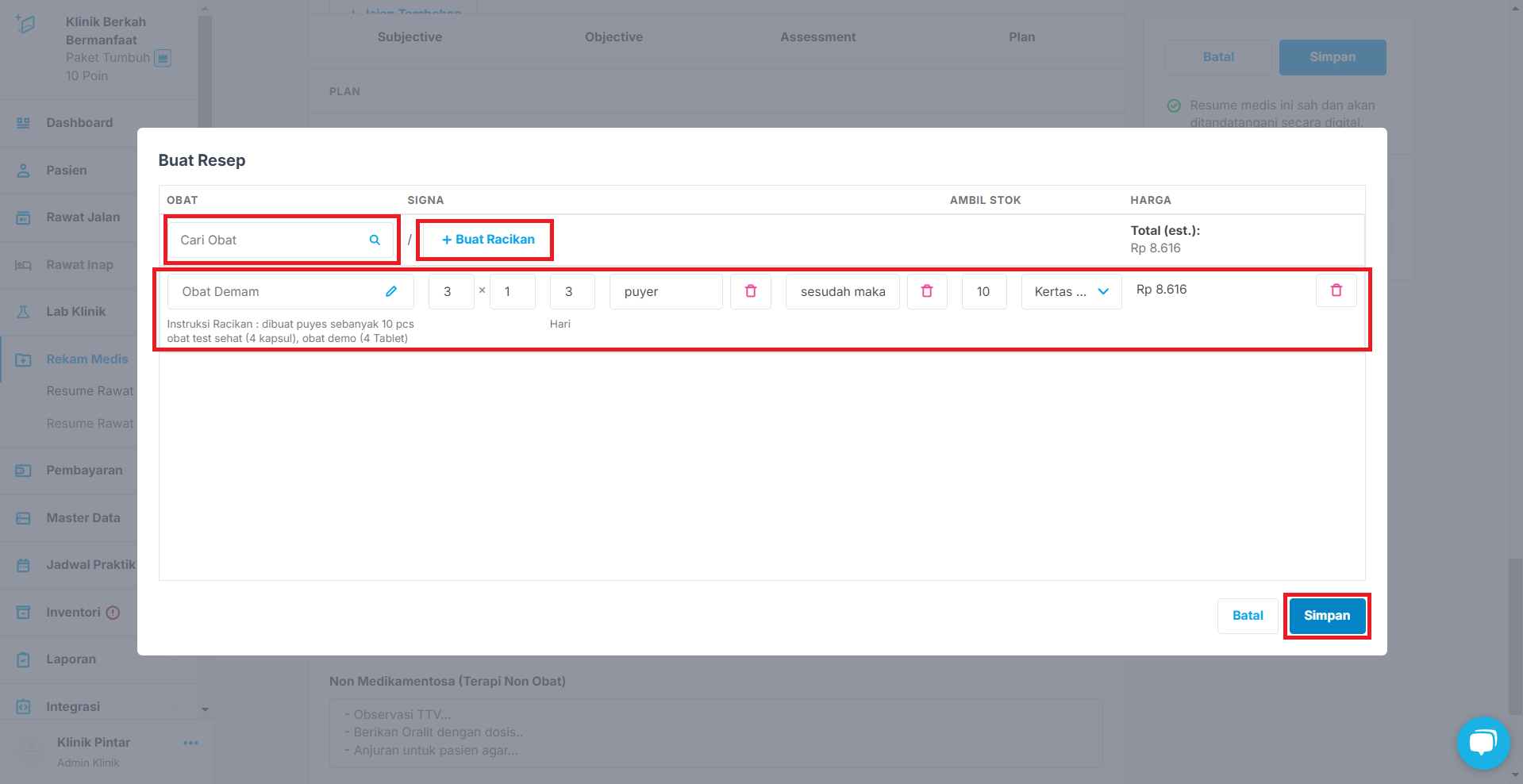Image resolution: width=1523 pixels, height=784 pixels.
Task: Open Lab Klinik from the sidebar
Action: (76, 312)
